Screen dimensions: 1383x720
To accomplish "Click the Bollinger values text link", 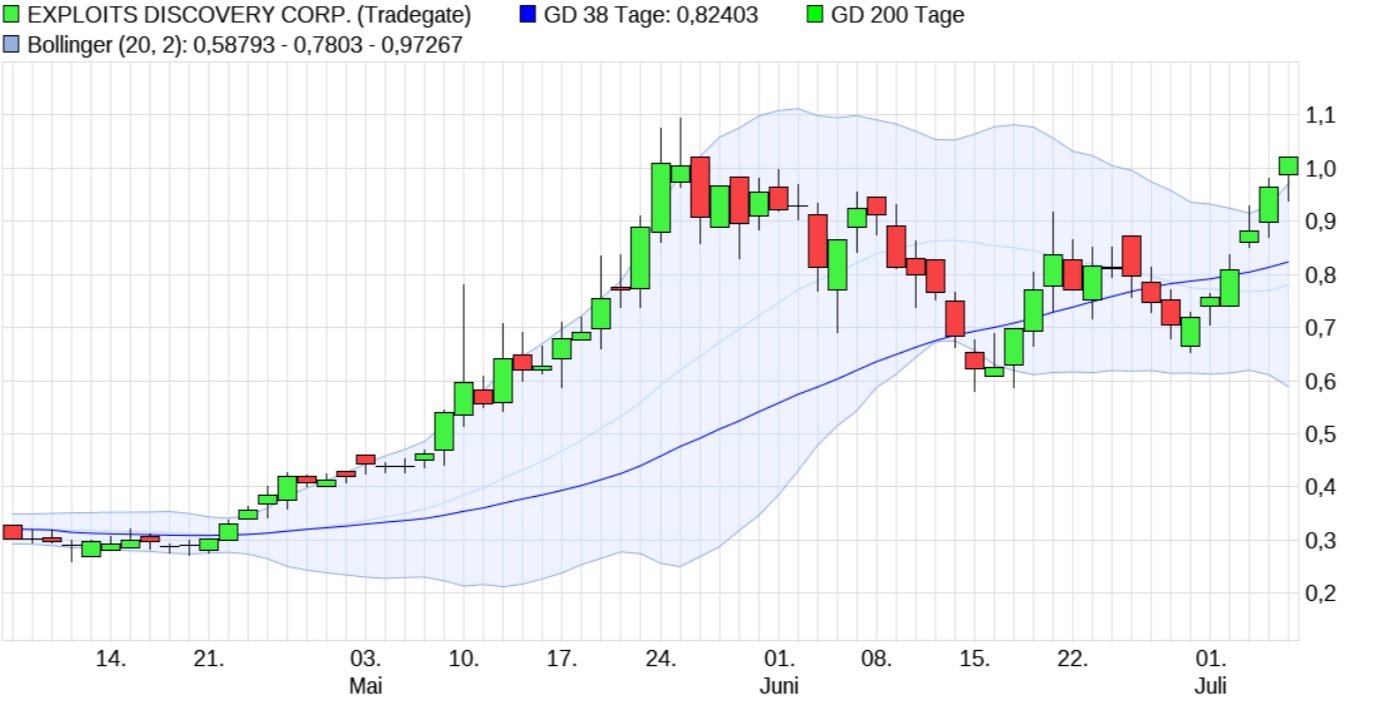I will (240, 43).
